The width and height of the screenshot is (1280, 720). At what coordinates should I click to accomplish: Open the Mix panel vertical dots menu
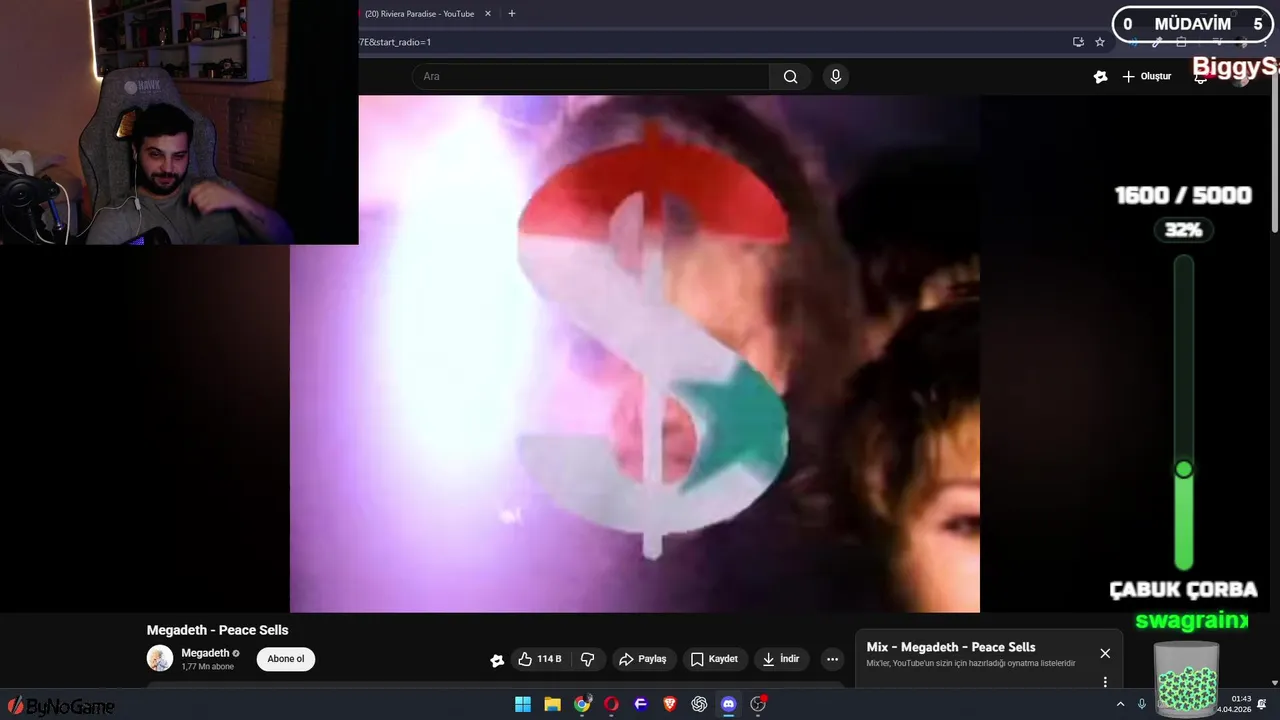point(1105,682)
